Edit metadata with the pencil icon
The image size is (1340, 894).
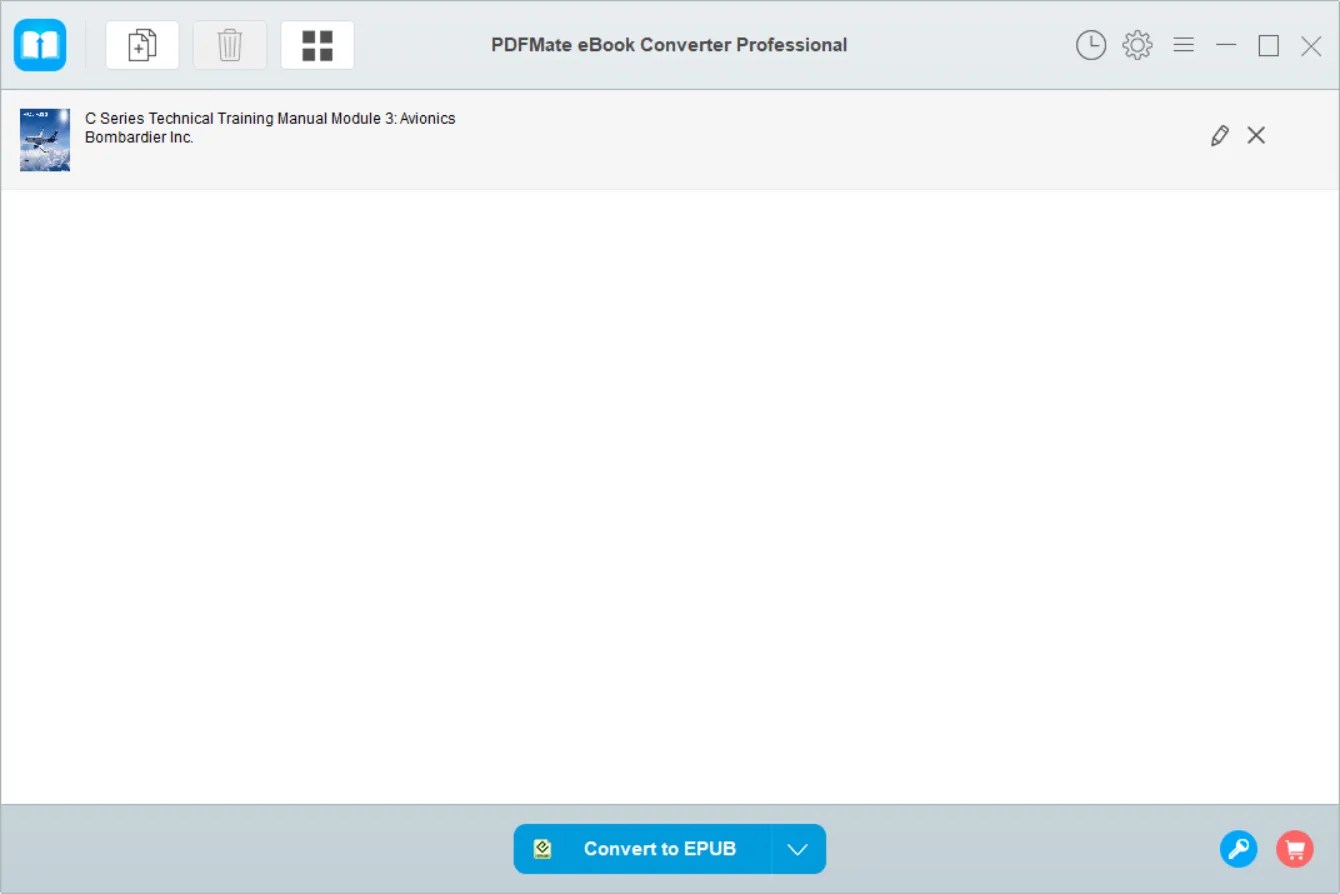point(1219,134)
